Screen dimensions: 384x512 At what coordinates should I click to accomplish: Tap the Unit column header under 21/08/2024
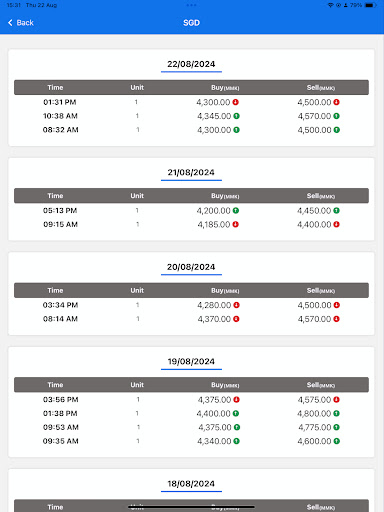coord(137,196)
